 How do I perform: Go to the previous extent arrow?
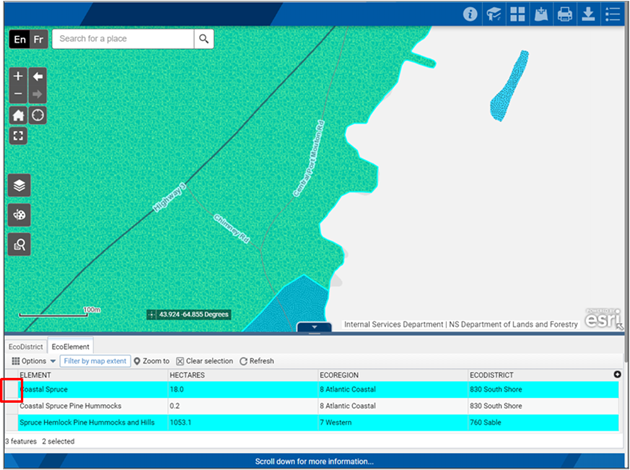[x=38, y=76]
